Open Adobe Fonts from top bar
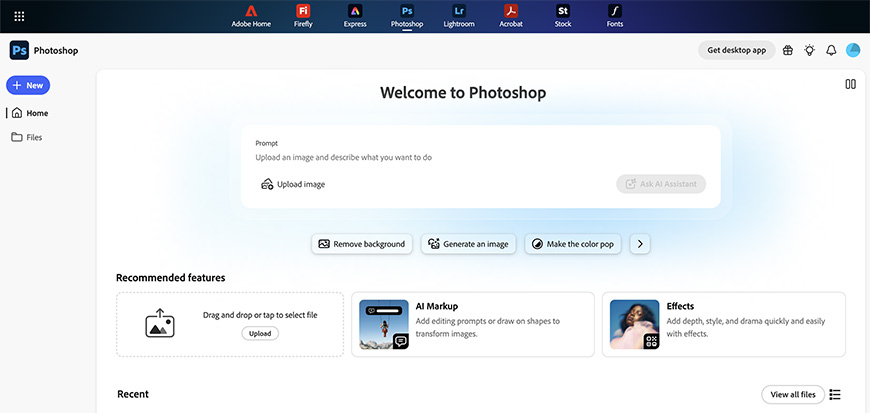This screenshot has height=413, width=870. click(615, 16)
